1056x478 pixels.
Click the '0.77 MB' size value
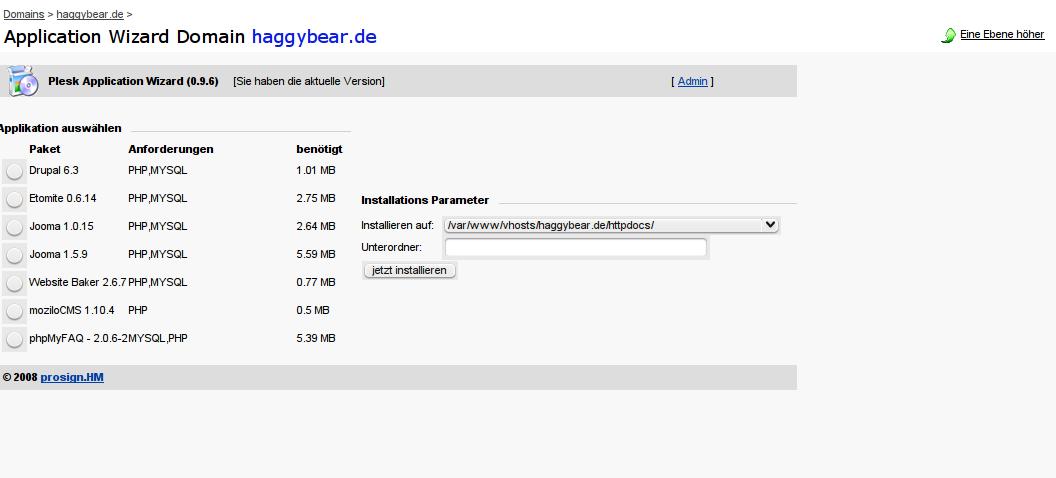point(316,282)
